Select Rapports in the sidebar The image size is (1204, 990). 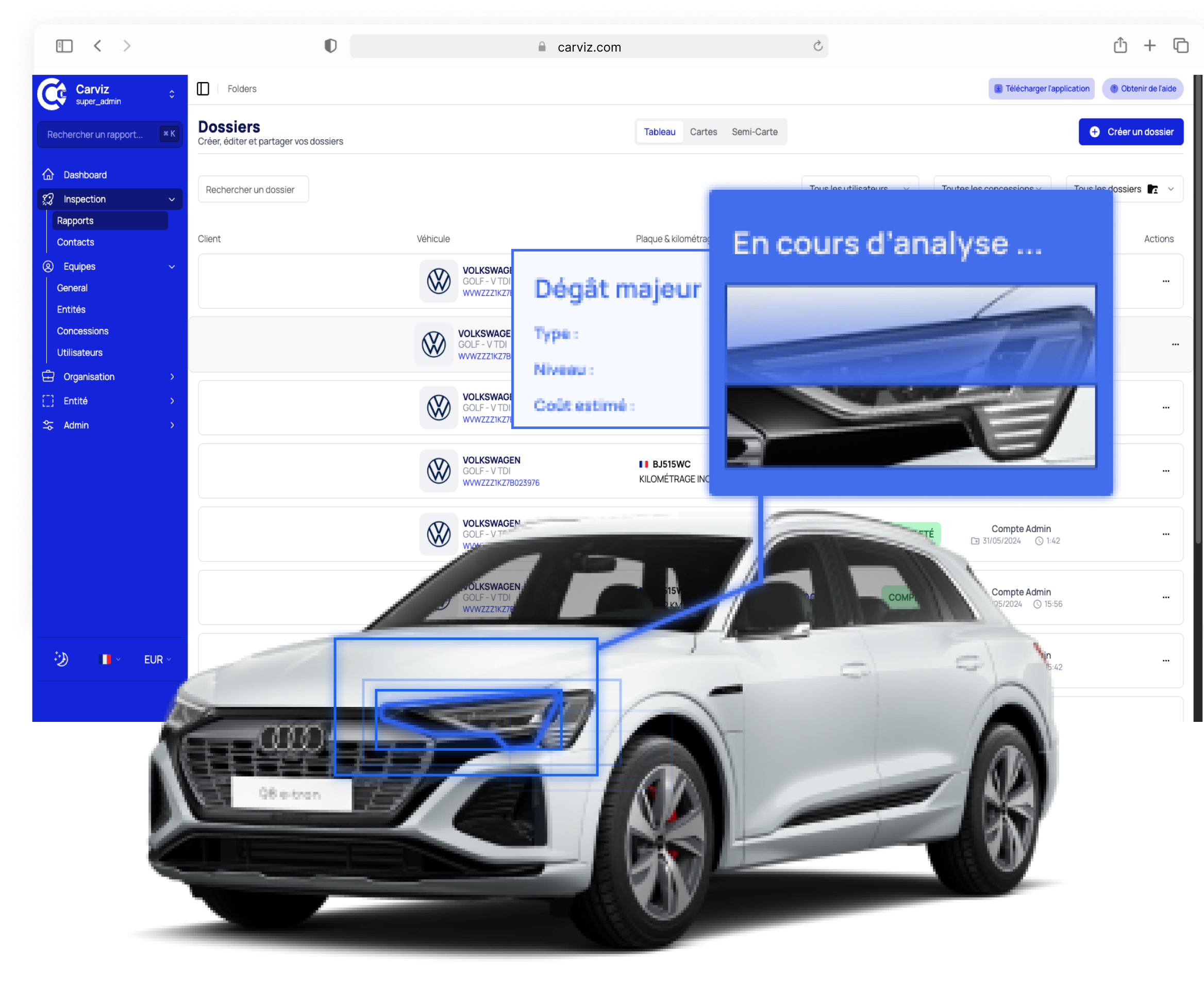(110, 221)
